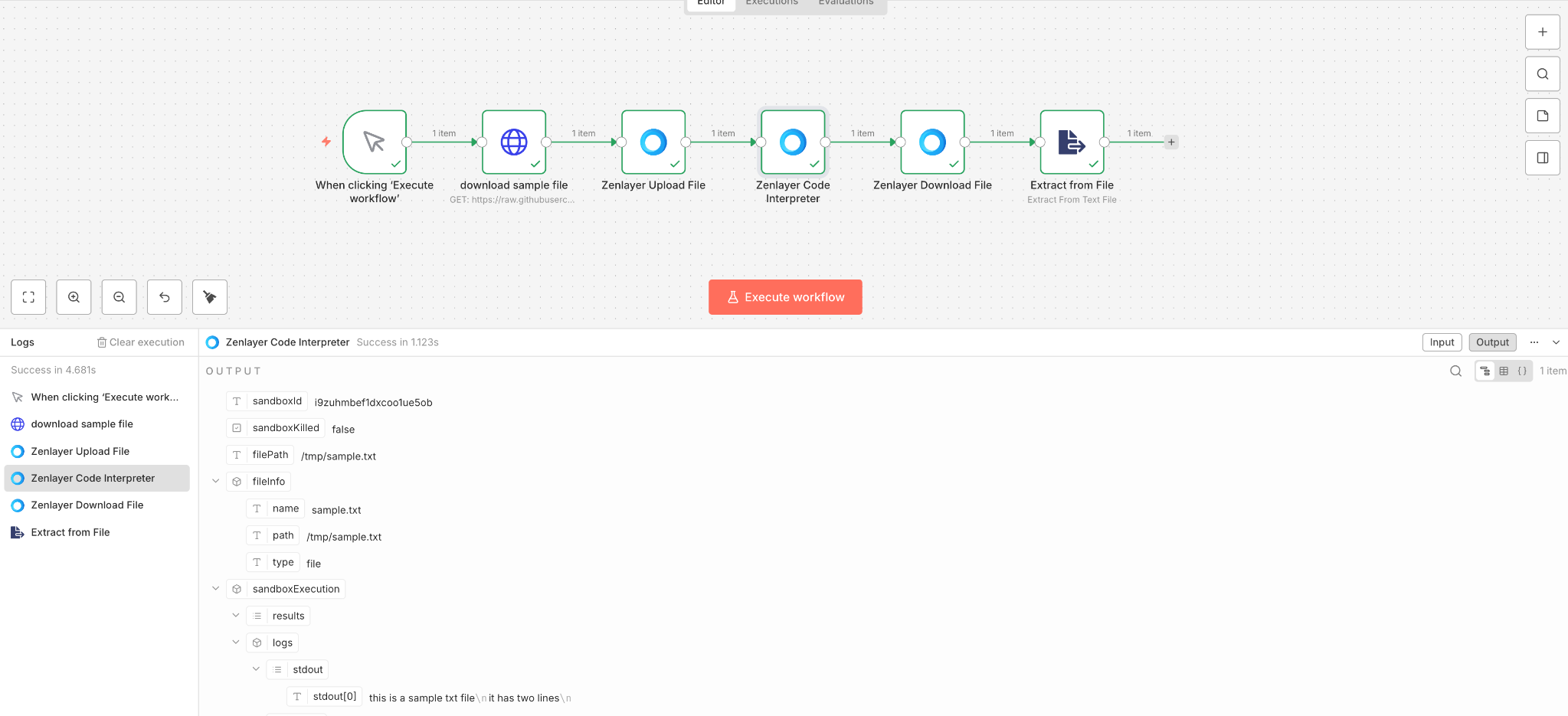Switch output to table view
This screenshot has height=716, width=1568.
point(1504,371)
